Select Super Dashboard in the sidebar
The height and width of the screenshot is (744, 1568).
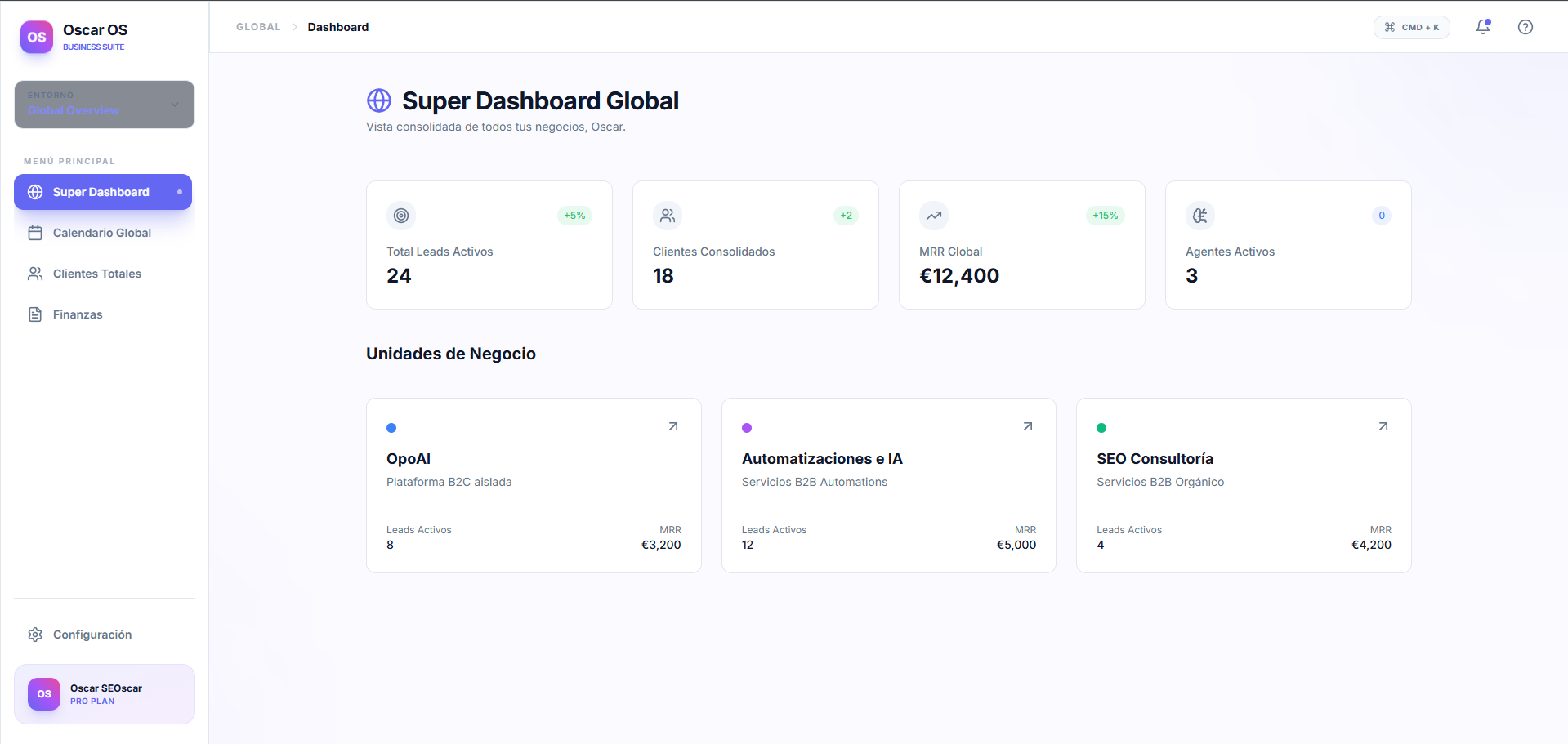(103, 192)
